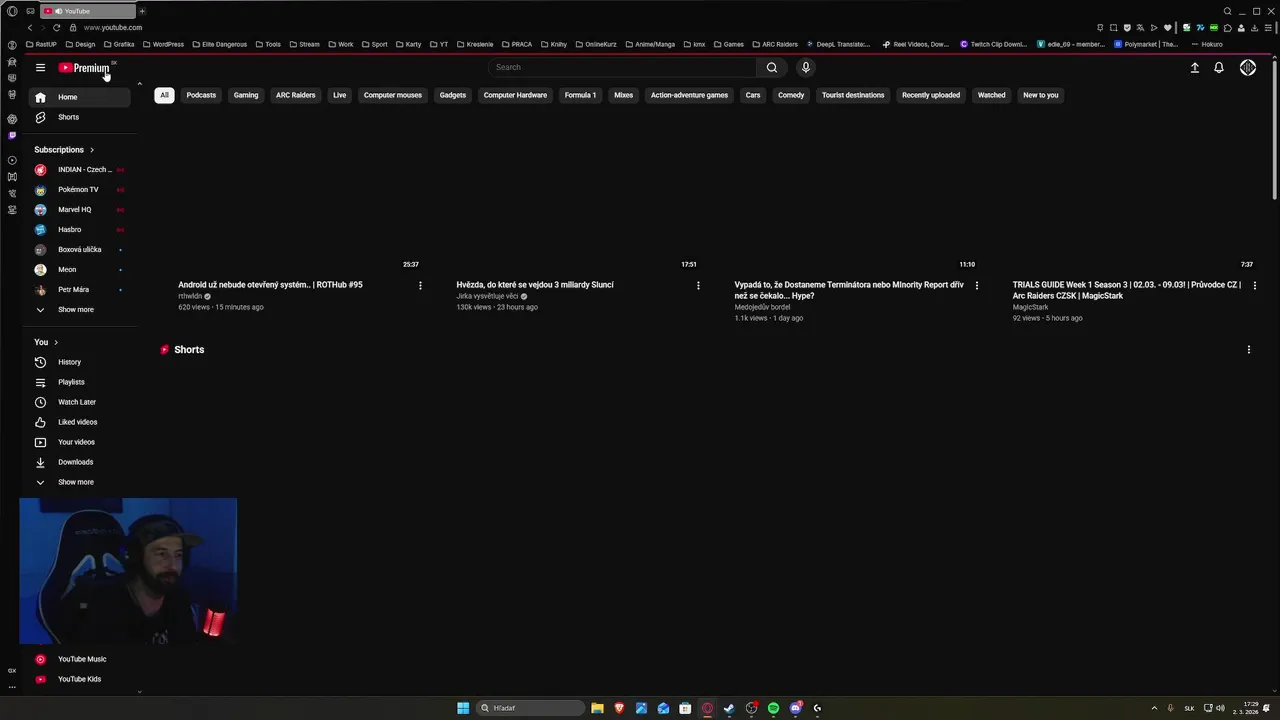
Task: Open Your videos
Action: [x=80, y=442]
